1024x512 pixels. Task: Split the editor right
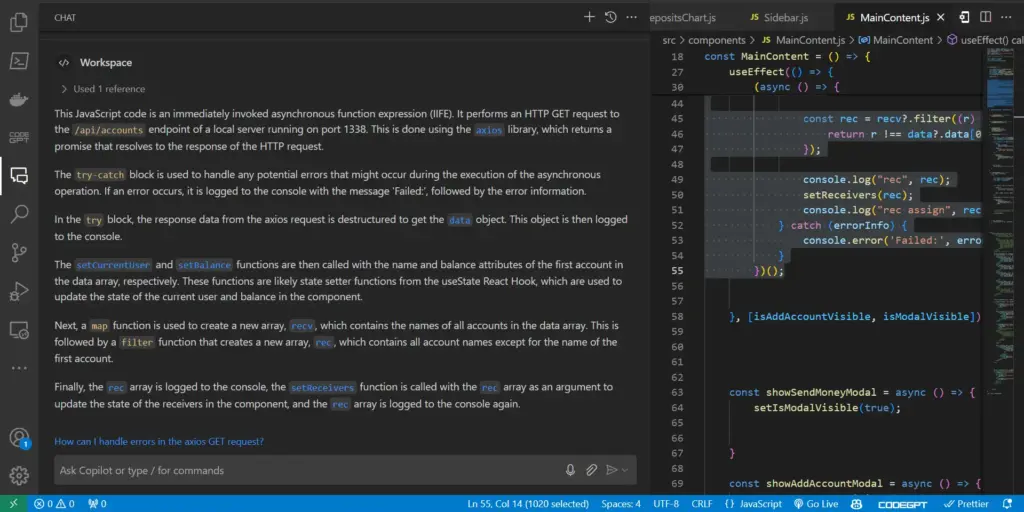pos(985,17)
